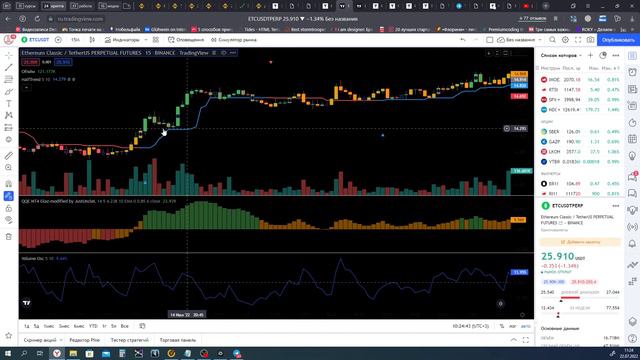
Task: Set time range to YTD
Action: (93, 326)
